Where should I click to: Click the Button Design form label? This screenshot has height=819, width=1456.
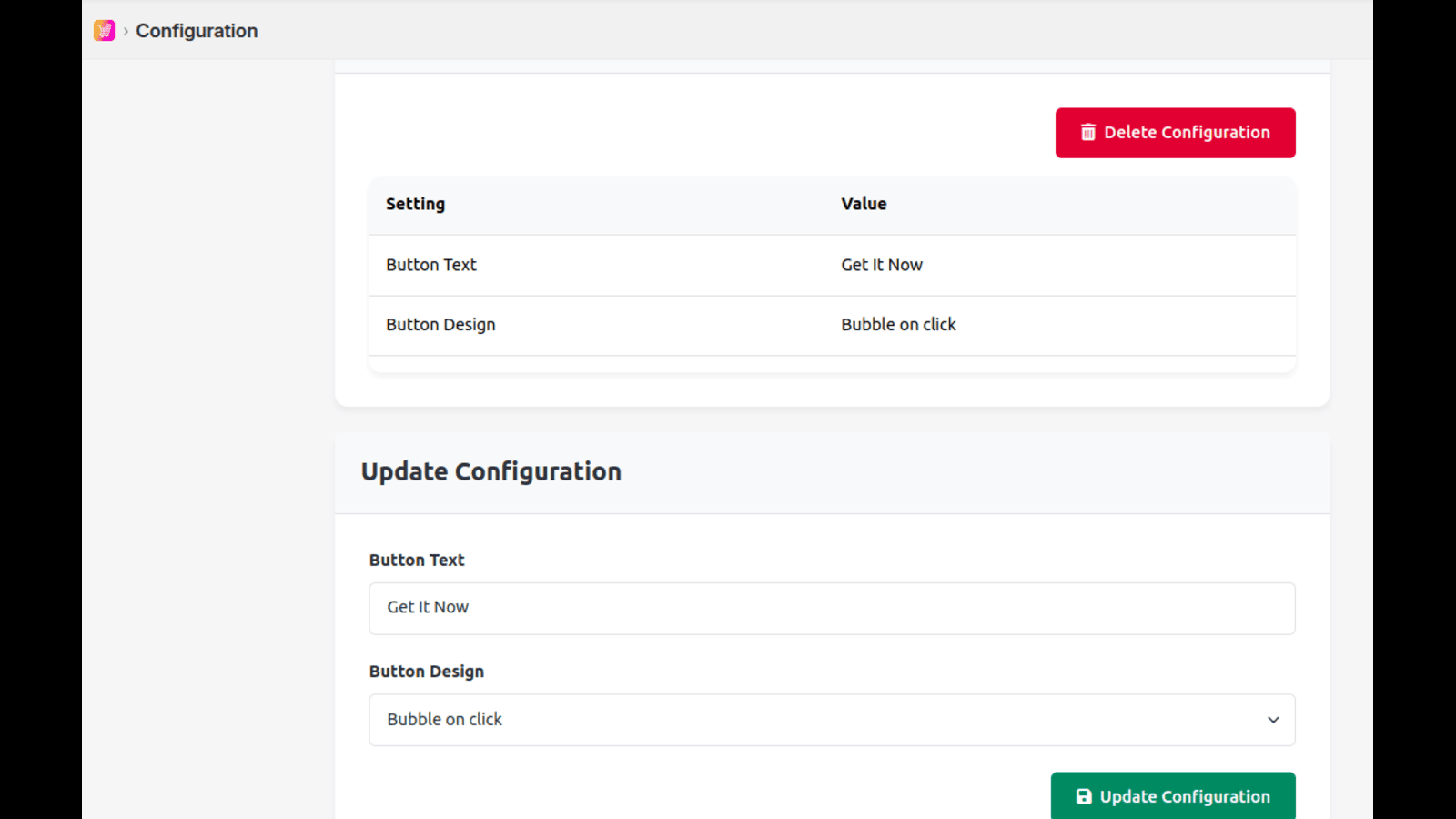click(427, 672)
